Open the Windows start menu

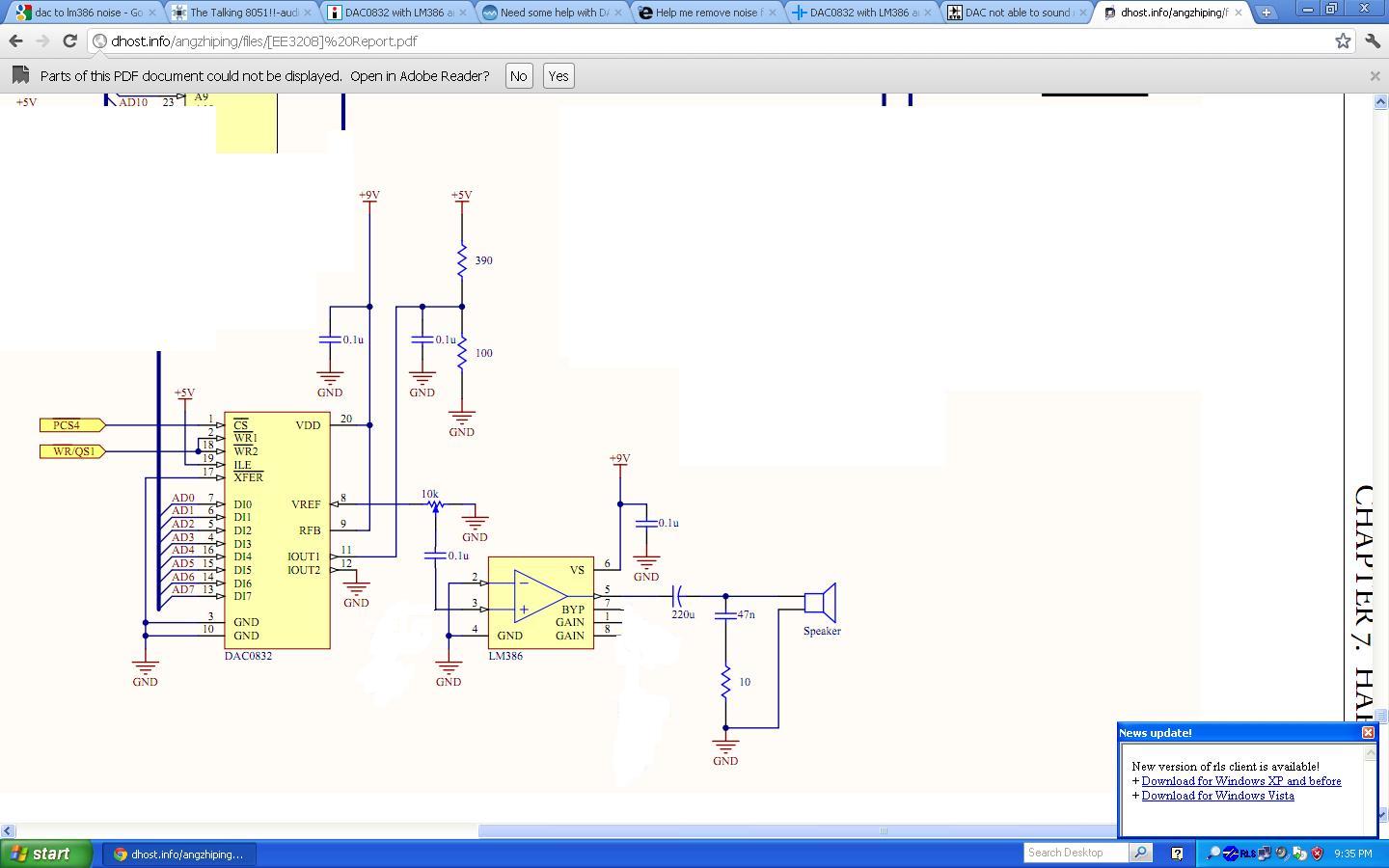click(45, 854)
